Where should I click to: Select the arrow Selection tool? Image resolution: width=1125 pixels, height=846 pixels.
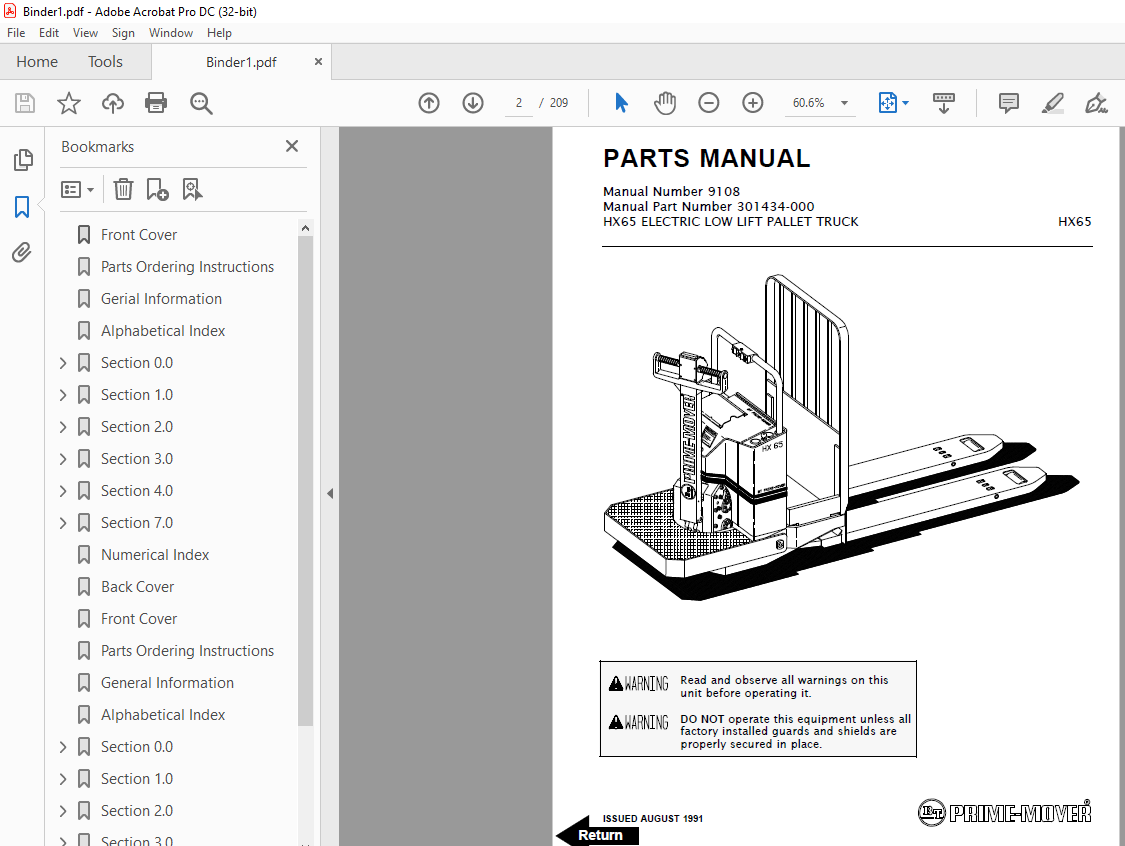621,103
